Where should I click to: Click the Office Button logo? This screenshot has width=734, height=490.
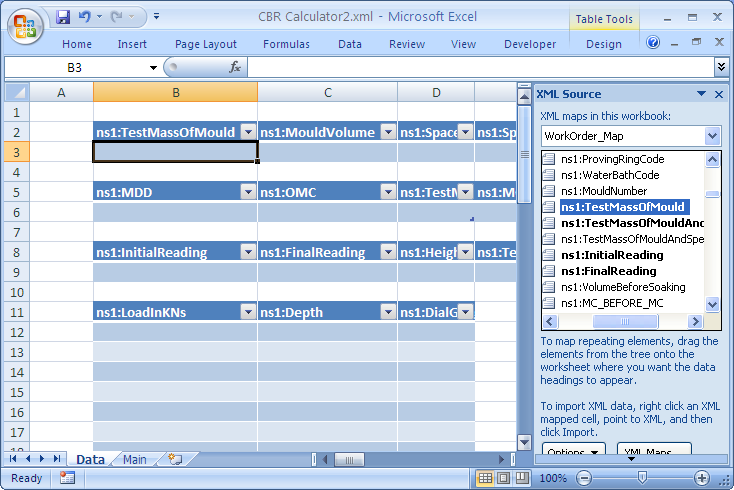[26, 26]
